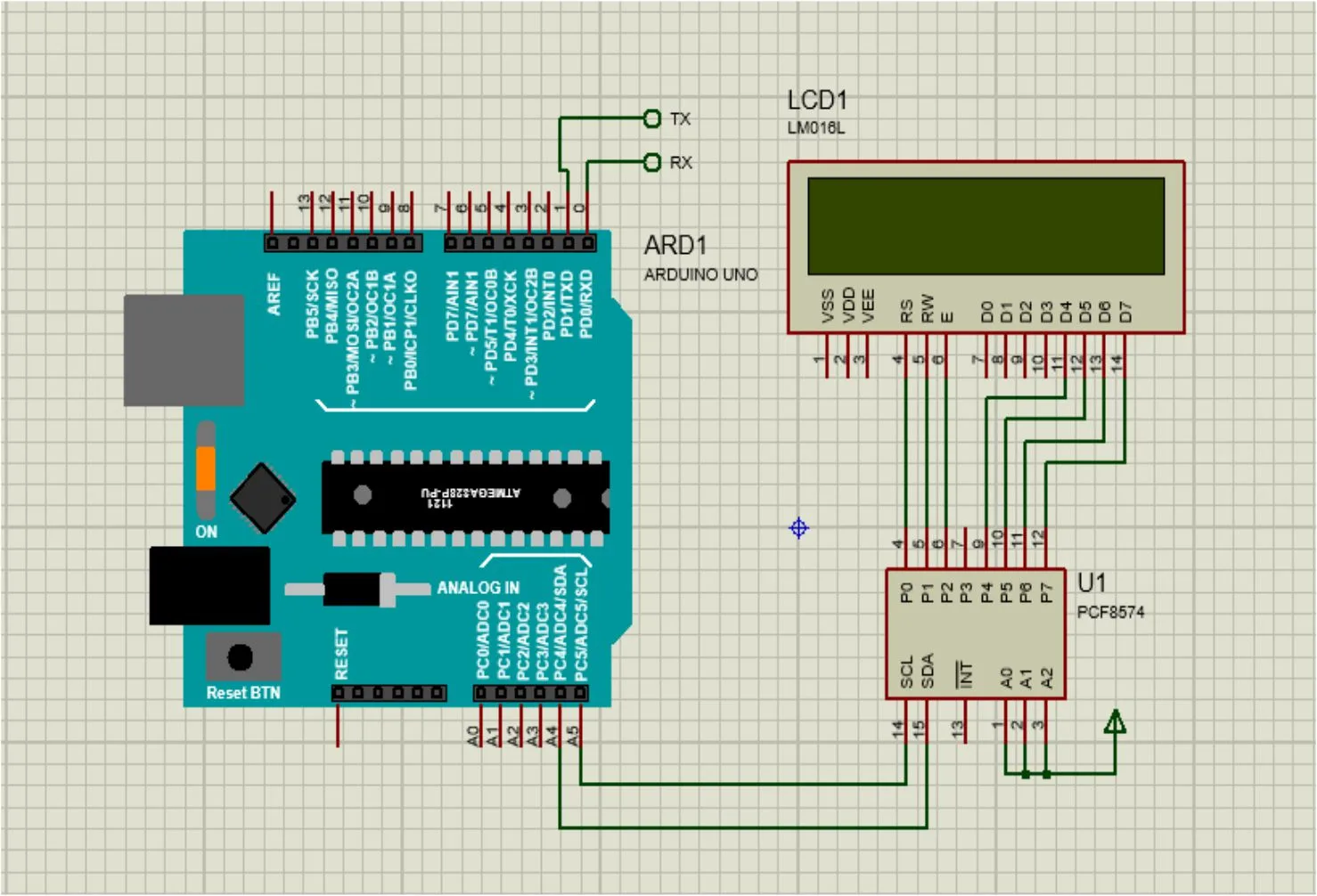The image size is (1317, 896).
Task: Click the RX terminal label text
Action: pos(681,162)
